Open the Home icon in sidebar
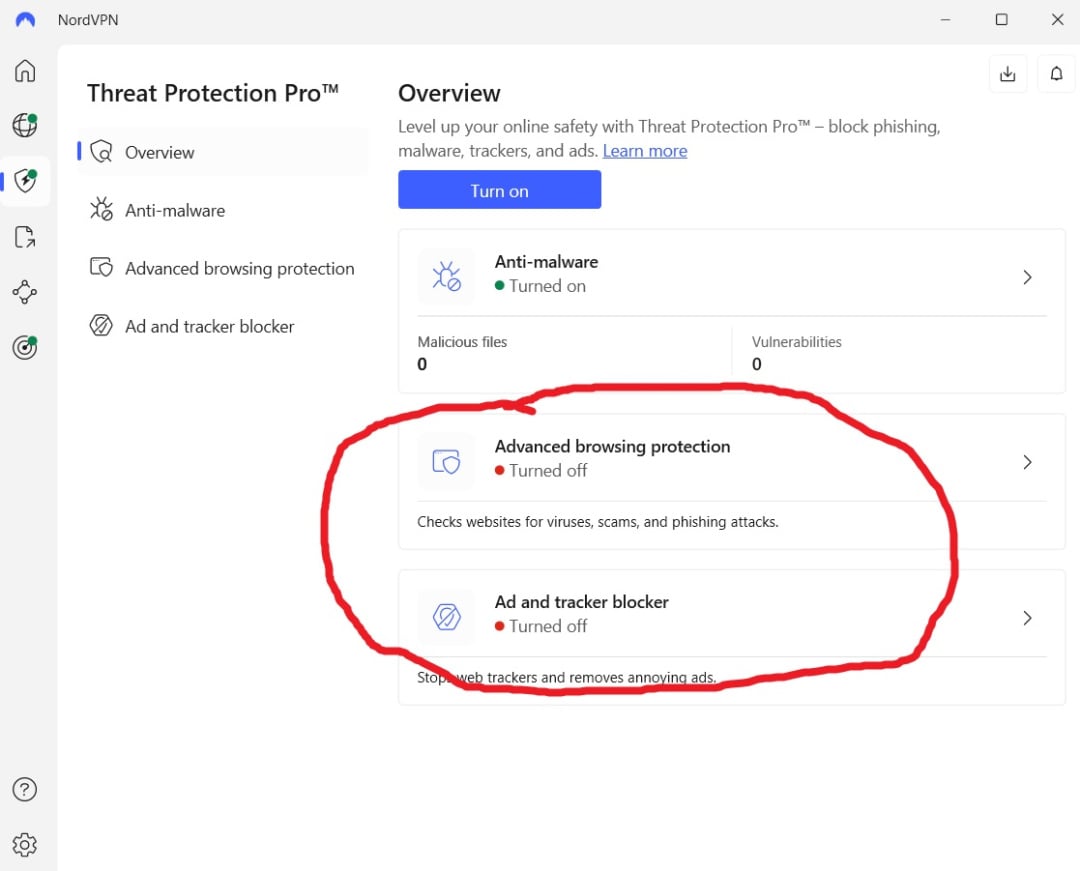Screen dimensions: 1080x871 pyautogui.click(x=25, y=70)
